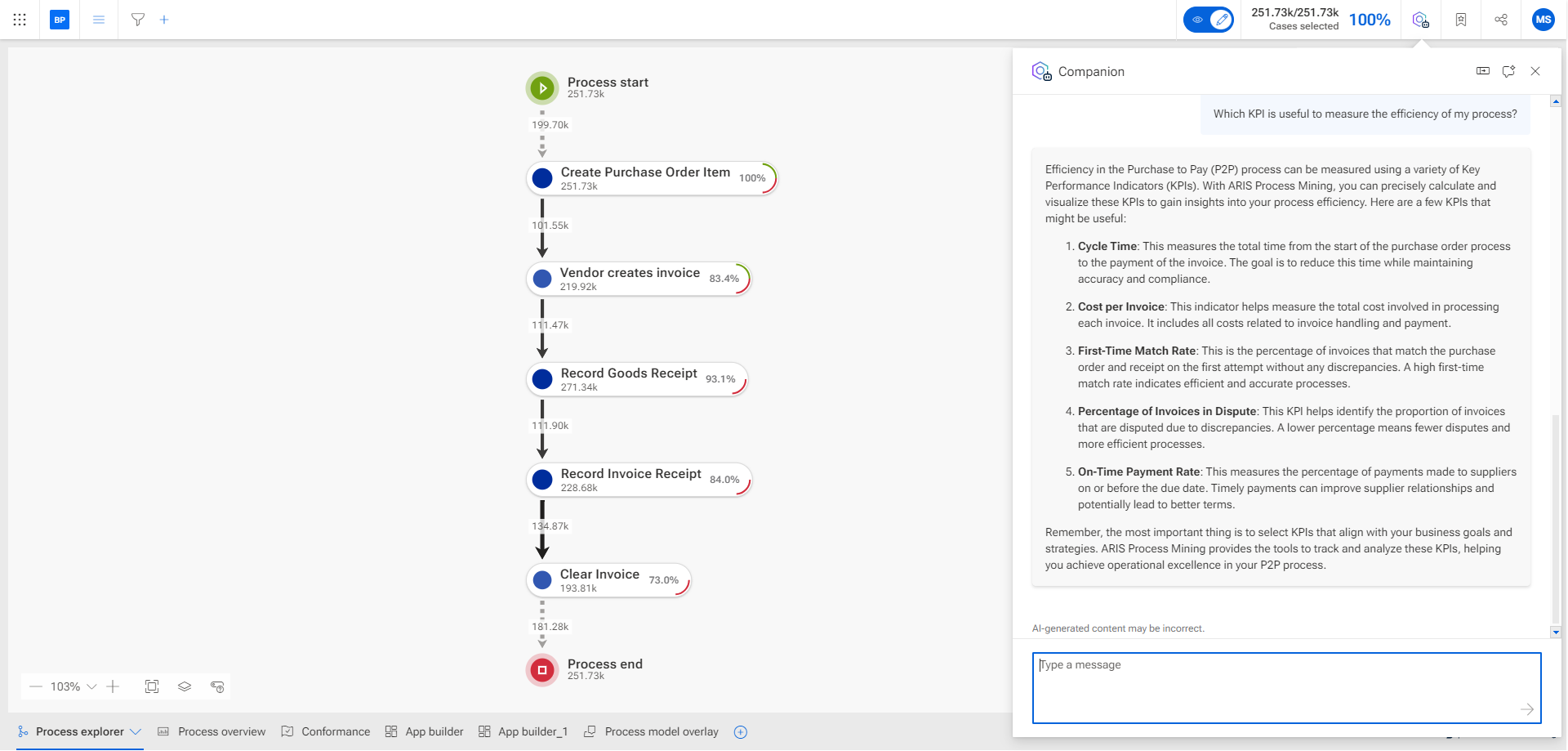Open the filter funnel icon
Image resolution: width=1568 pixels, height=751 pixels.
coord(138,20)
